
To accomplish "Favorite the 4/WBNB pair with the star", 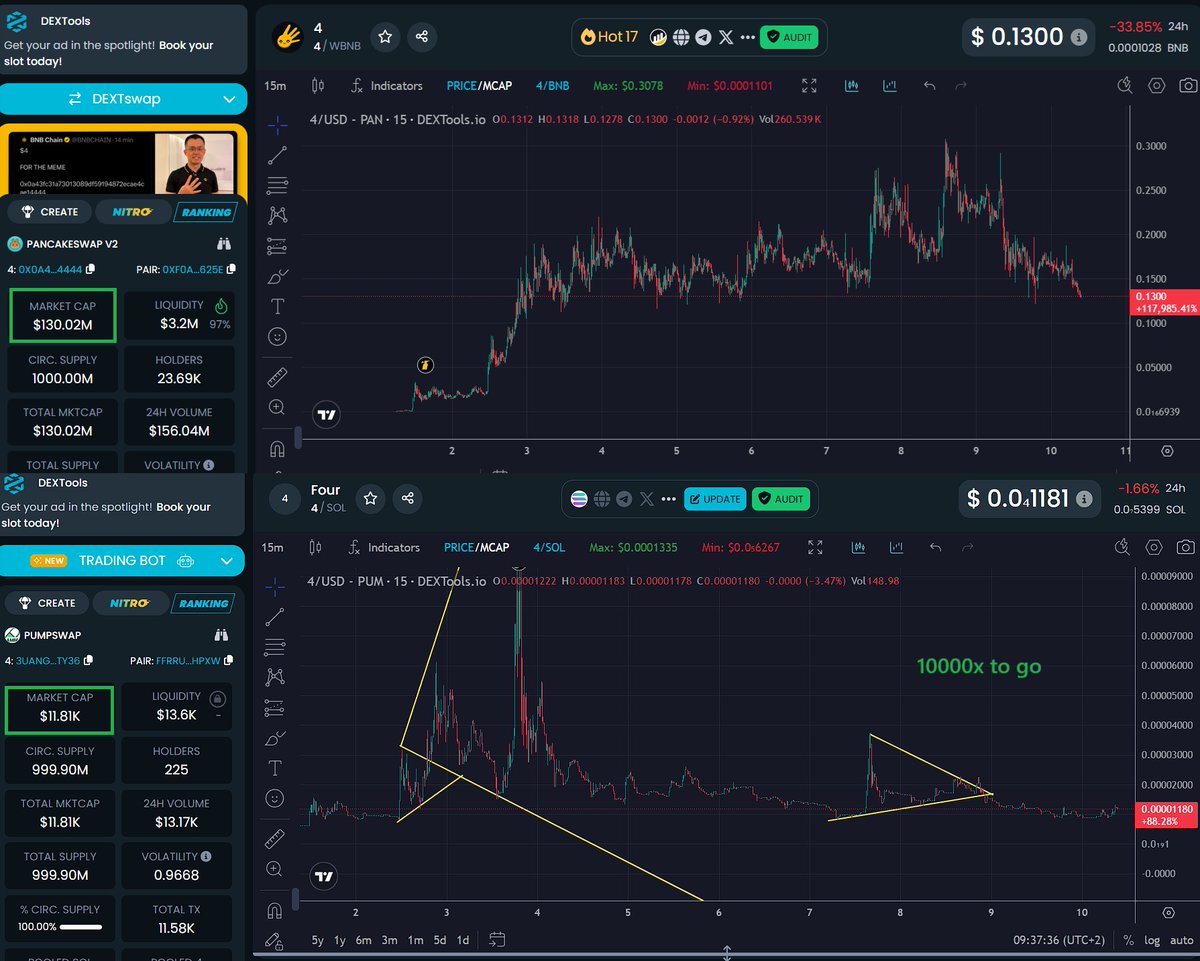I will pyautogui.click(x=385, y=37).
